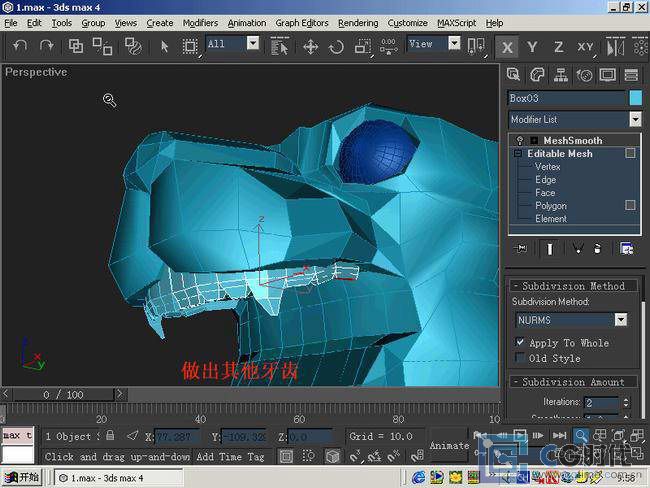Toggle the Apply To Whole checkbox

[519, 342]
